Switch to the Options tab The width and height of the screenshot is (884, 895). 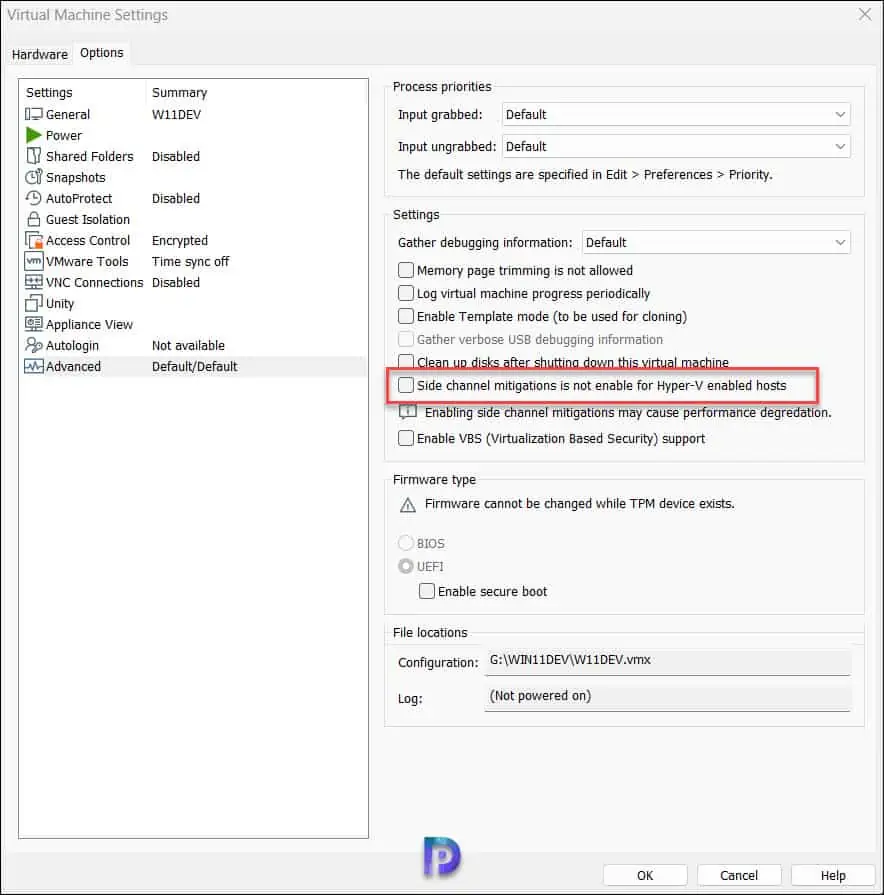[x=102, y=53]
